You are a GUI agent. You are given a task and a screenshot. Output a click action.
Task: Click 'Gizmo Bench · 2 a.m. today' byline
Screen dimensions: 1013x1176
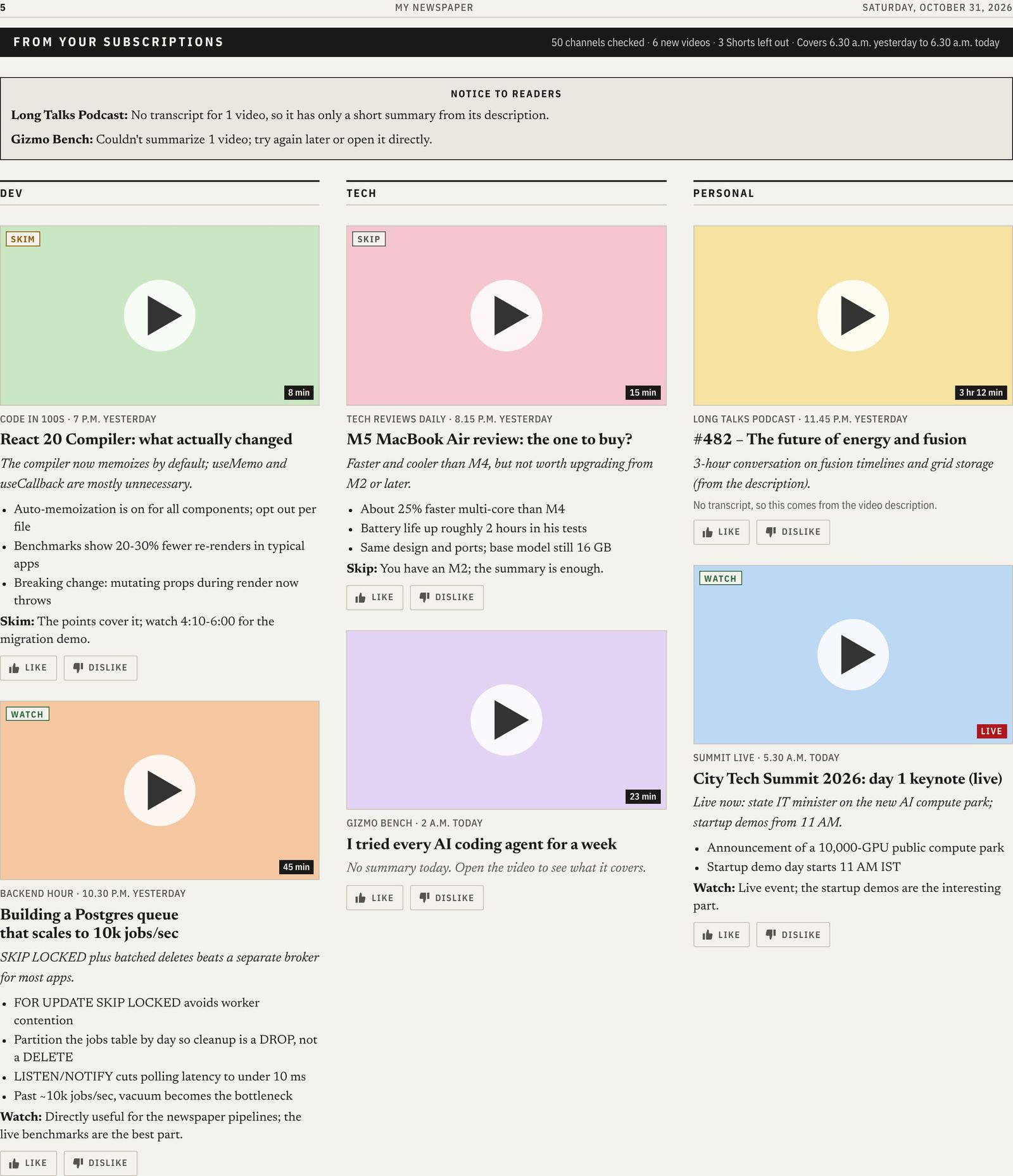(x=415, y=823)
